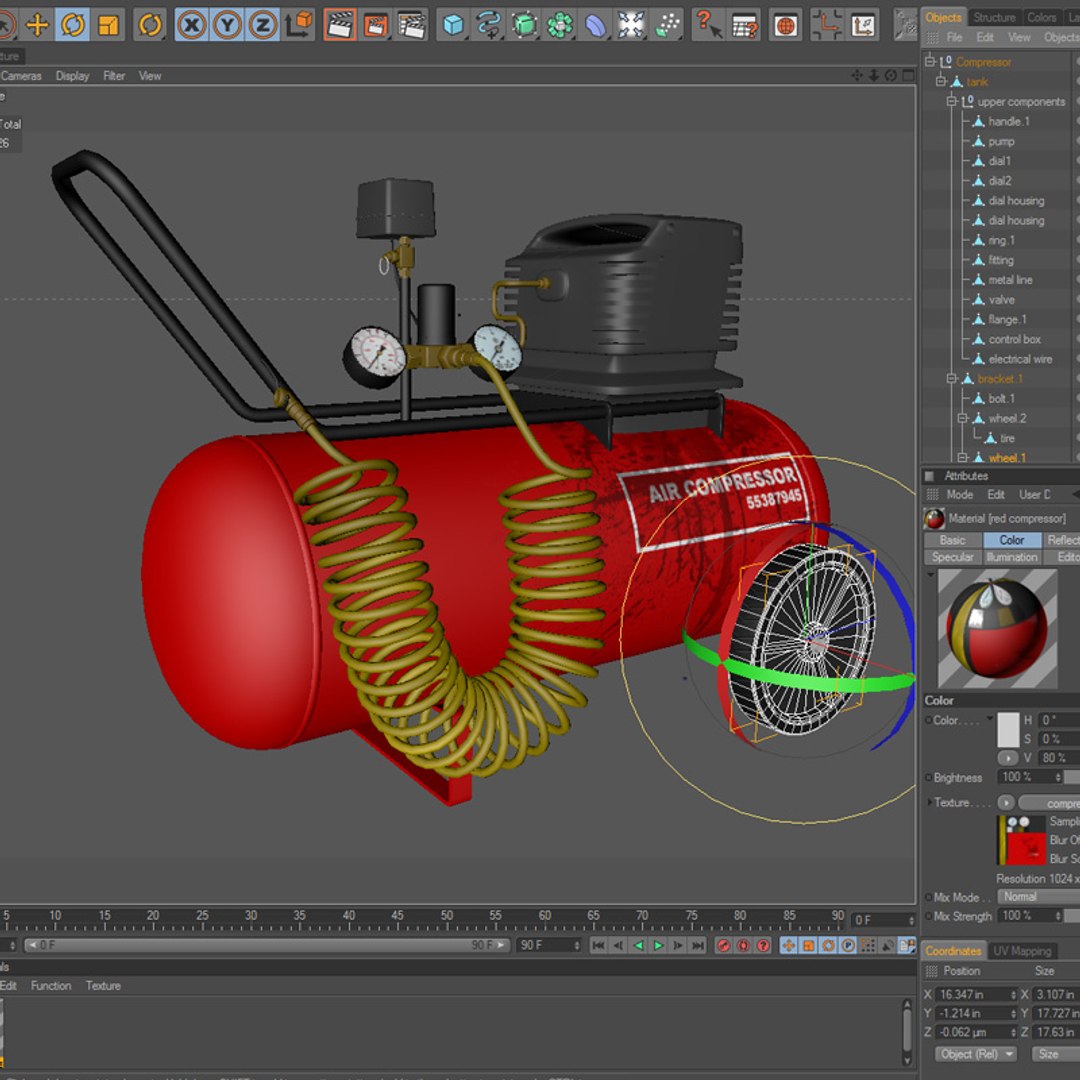The image size is (1080, 1080).
Task: Click the material manager vertical scrollbar
Action: coord(907,1032)
